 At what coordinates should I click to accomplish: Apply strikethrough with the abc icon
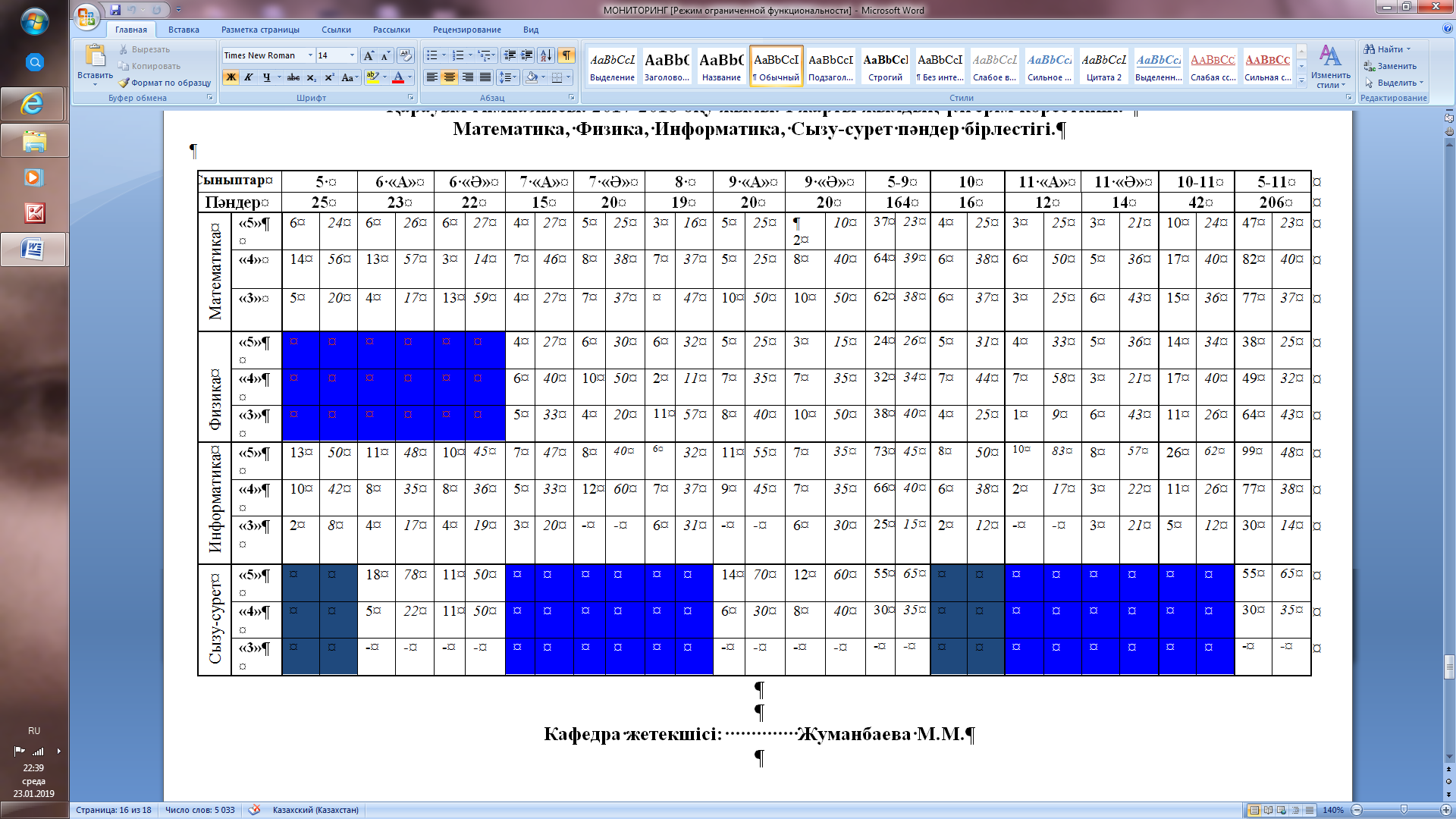tap(293, 77)
